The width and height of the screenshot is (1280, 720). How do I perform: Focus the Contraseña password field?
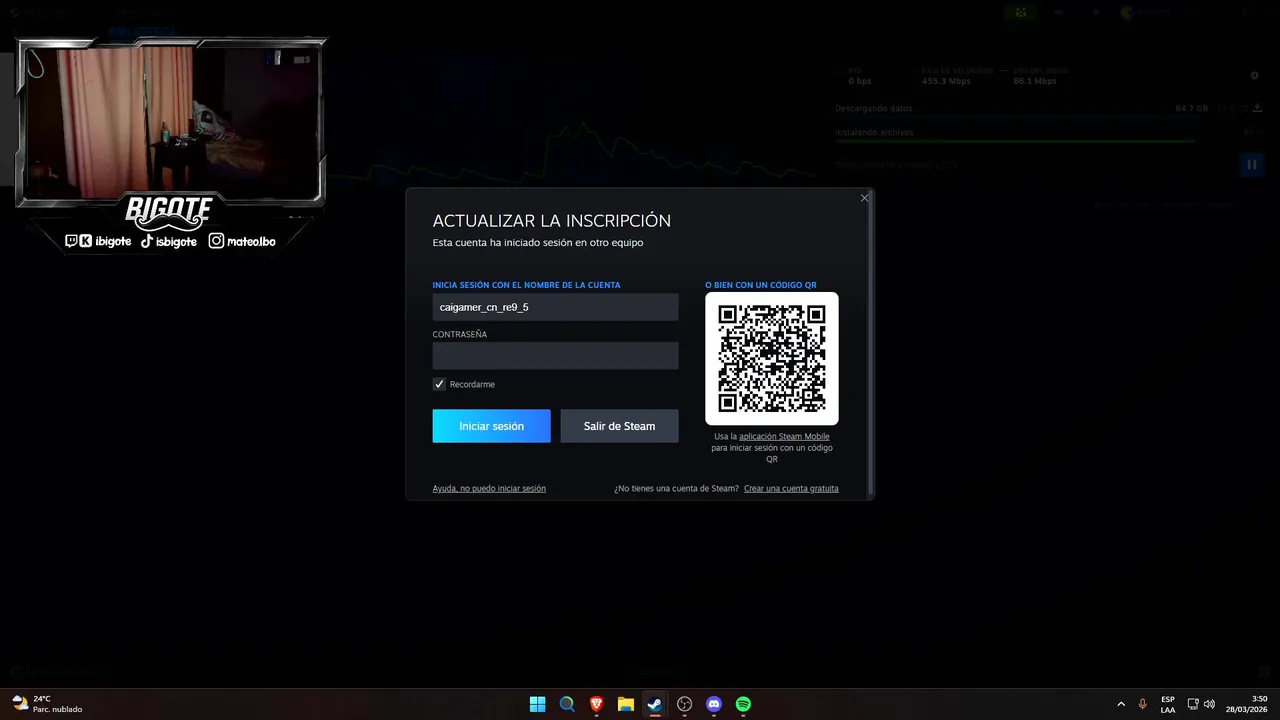coord(555,355)
